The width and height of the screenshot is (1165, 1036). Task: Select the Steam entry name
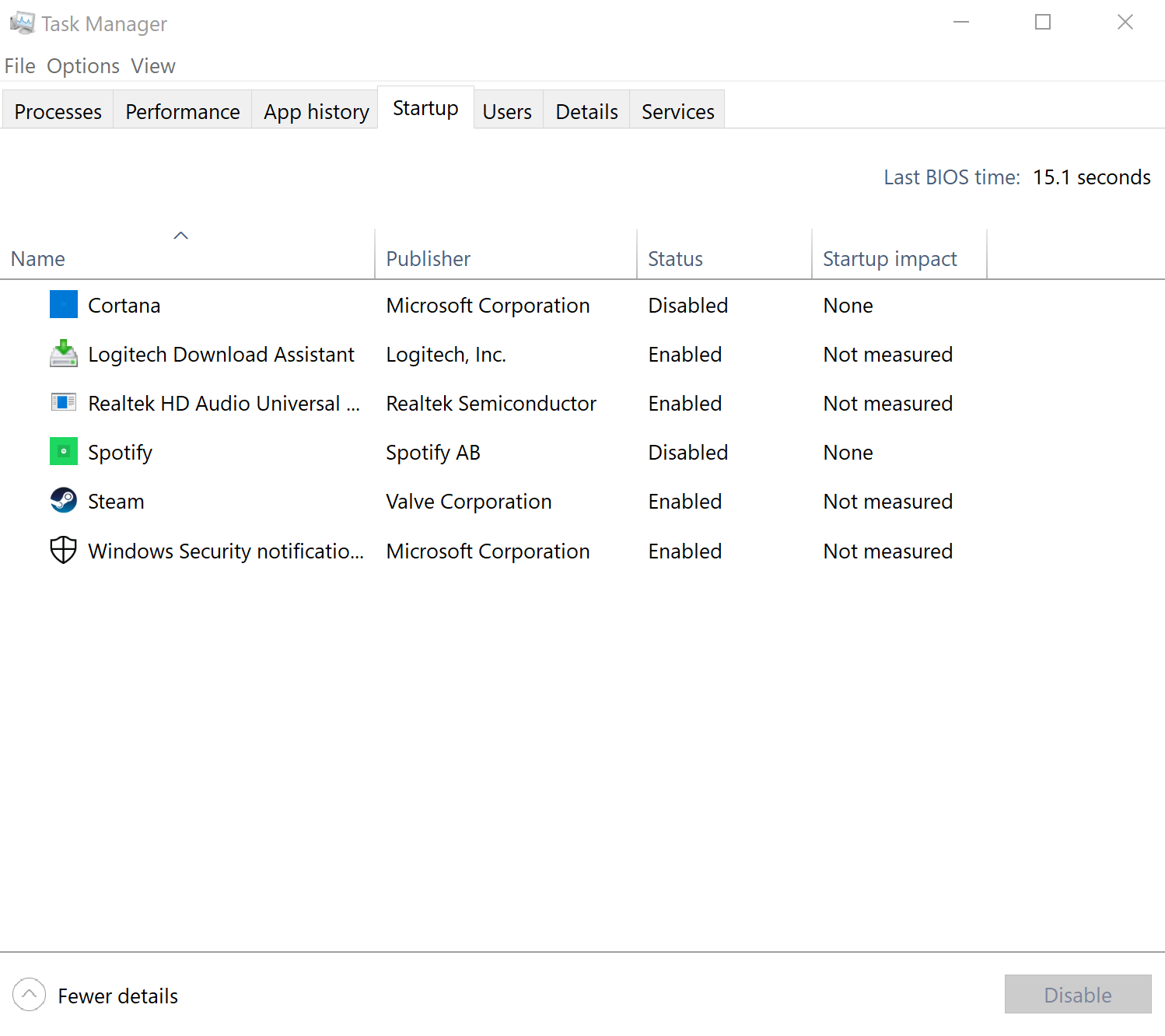tap(117, 502)
